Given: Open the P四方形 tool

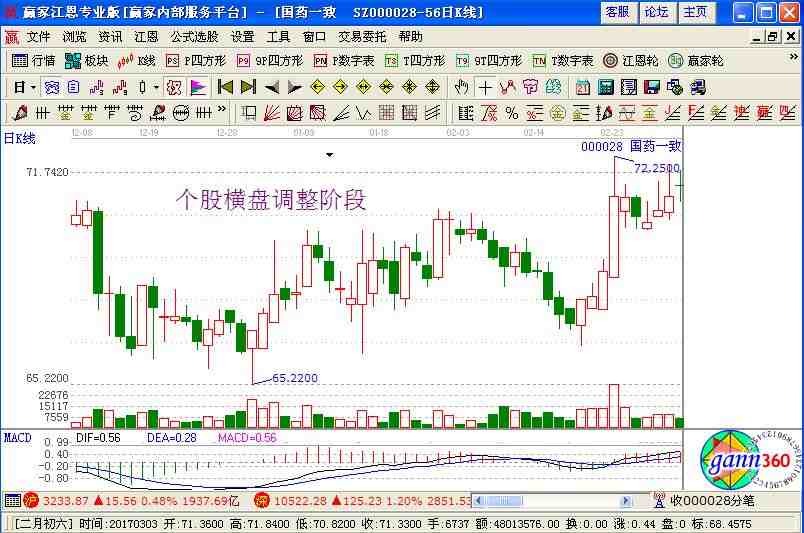Looking at the screenshot, I should 196,61.
